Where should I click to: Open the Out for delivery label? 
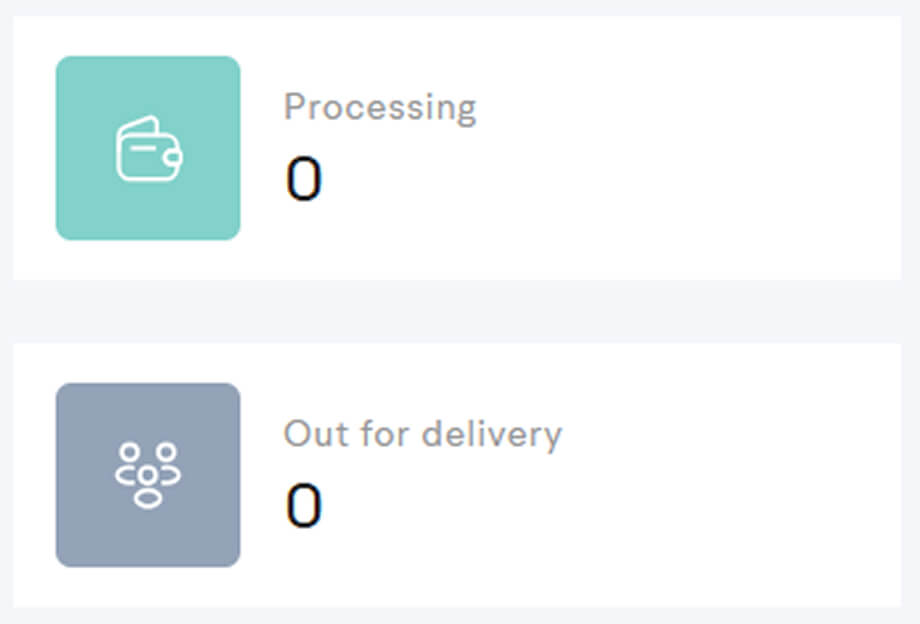422,434
